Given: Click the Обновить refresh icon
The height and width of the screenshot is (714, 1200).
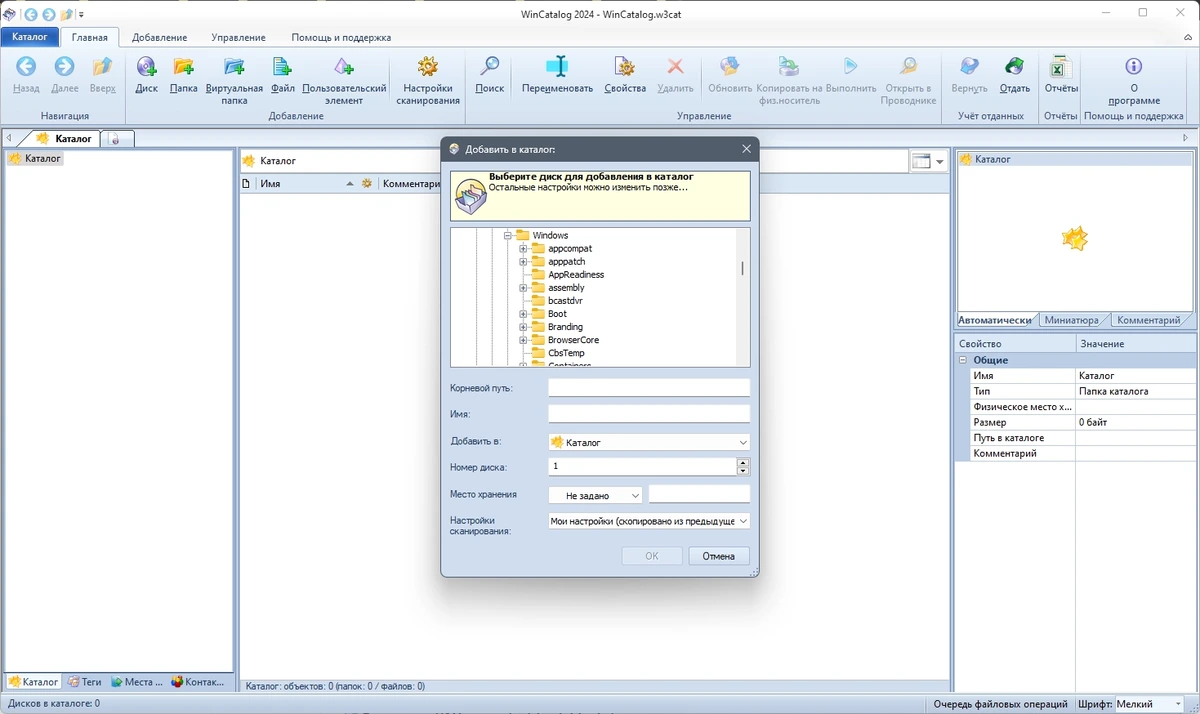Looking at the screenshot, I should point(730,67).
